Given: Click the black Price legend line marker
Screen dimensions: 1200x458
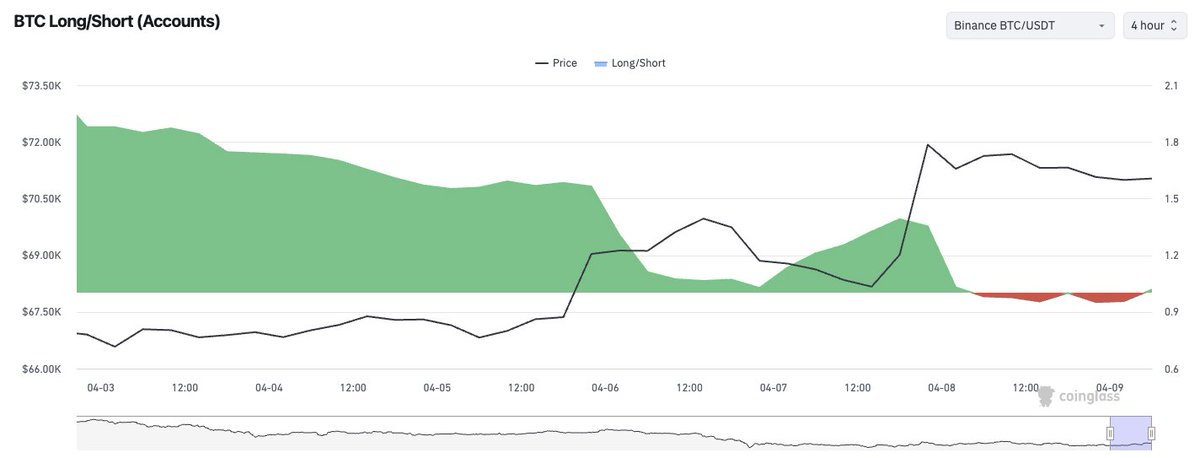Looking at the screenshot, I should point(542,63).
